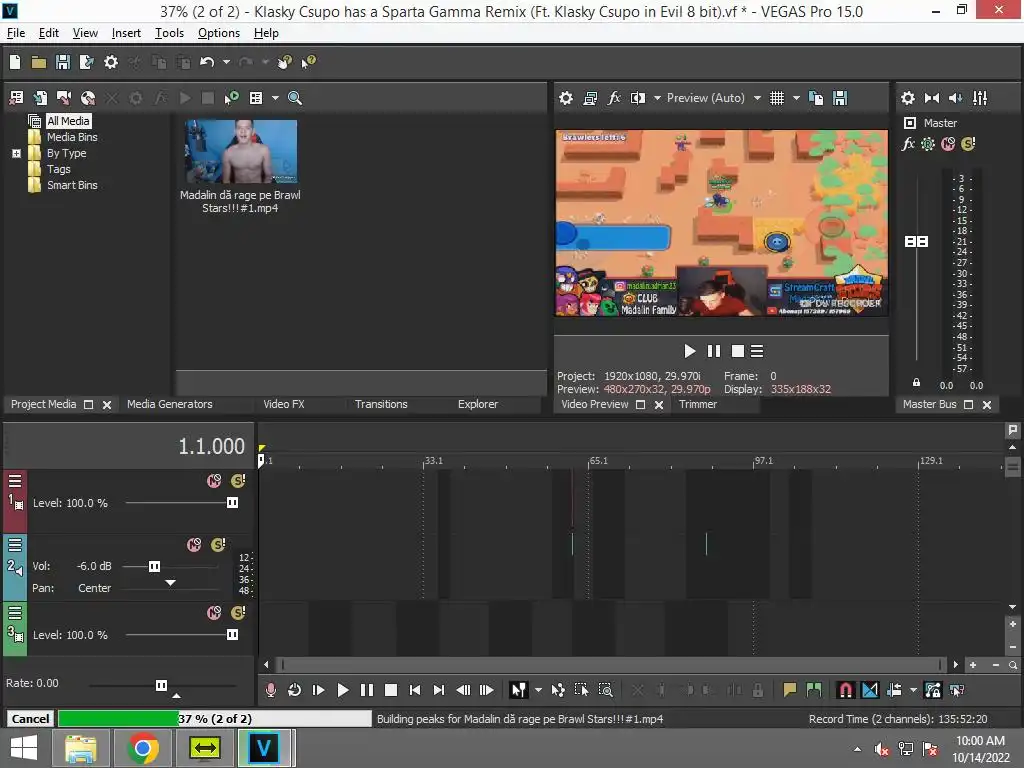The image size is (1024, 768).
Task: Click the Windows Start button
Action: tap(24, 748)
